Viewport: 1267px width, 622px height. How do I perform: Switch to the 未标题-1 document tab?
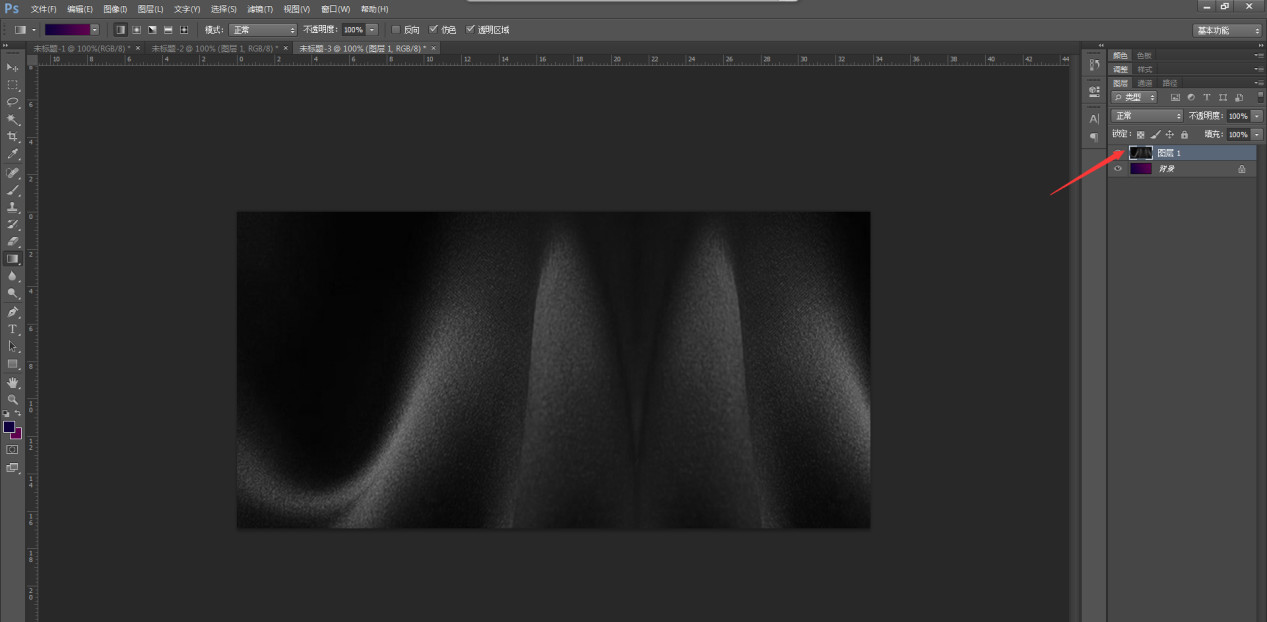[83, 48]
